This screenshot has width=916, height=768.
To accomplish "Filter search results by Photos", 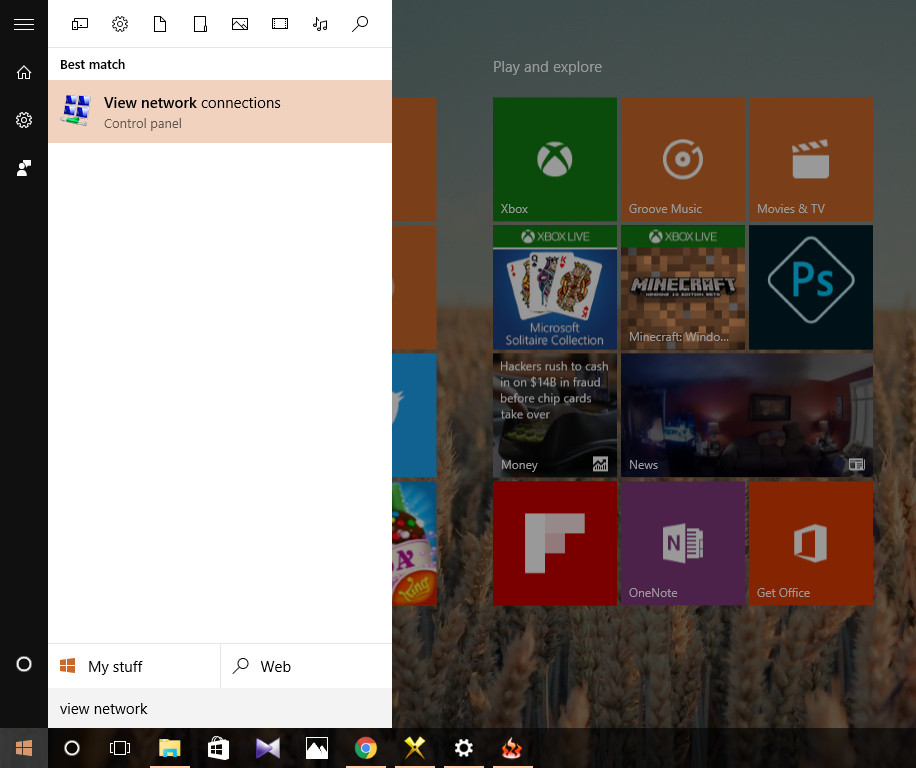I will click(x=240, y=24).
